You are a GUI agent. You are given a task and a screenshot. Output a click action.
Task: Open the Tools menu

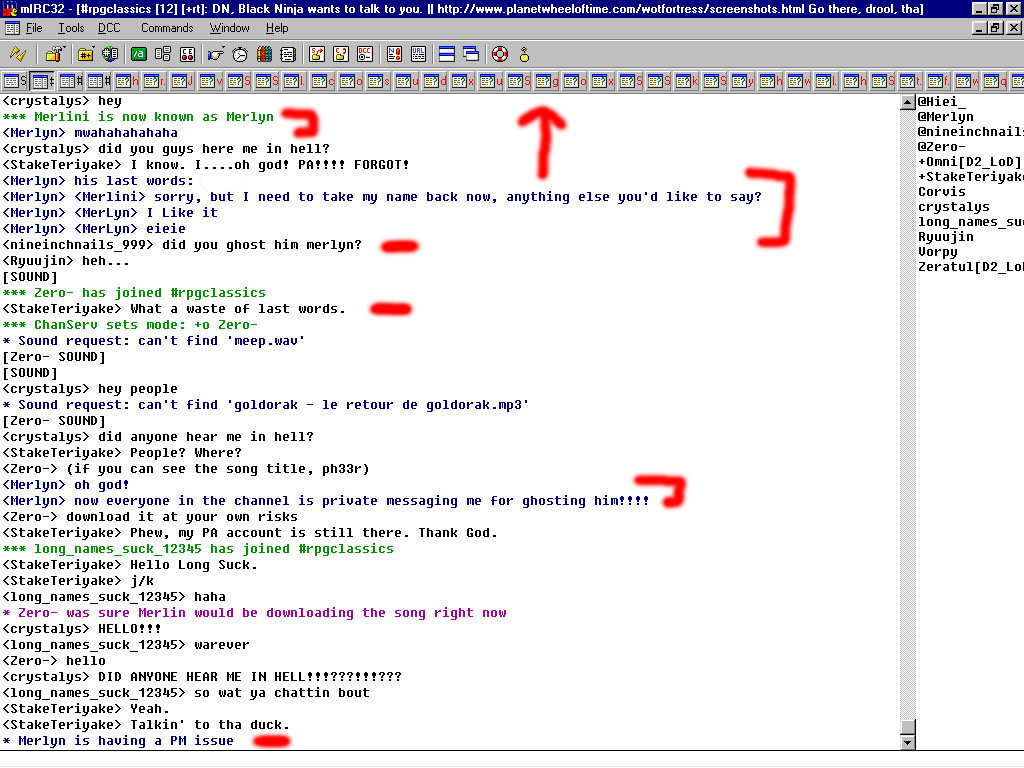tap(71, 28)
